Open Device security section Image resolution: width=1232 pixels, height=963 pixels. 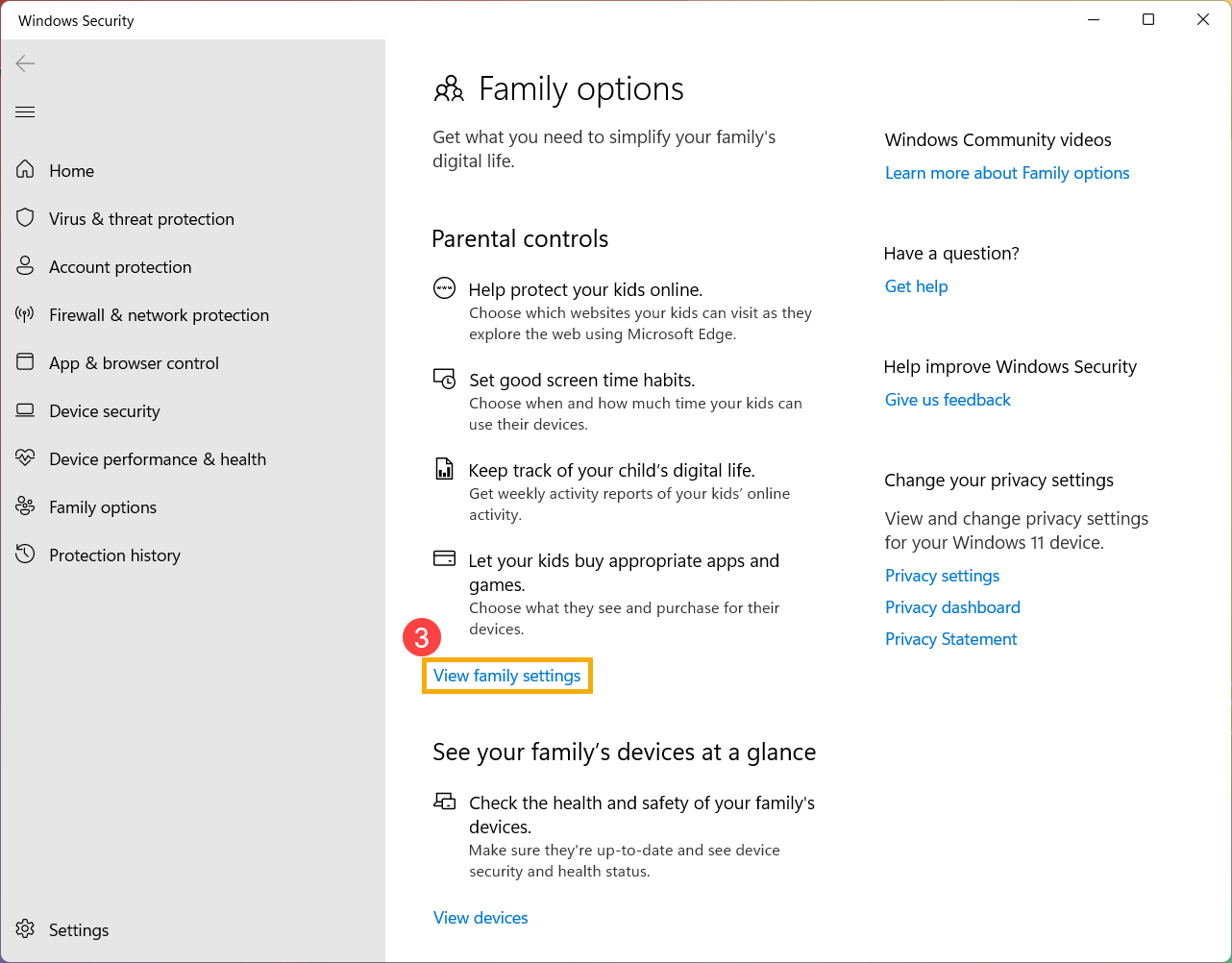[x=192, y=410]
